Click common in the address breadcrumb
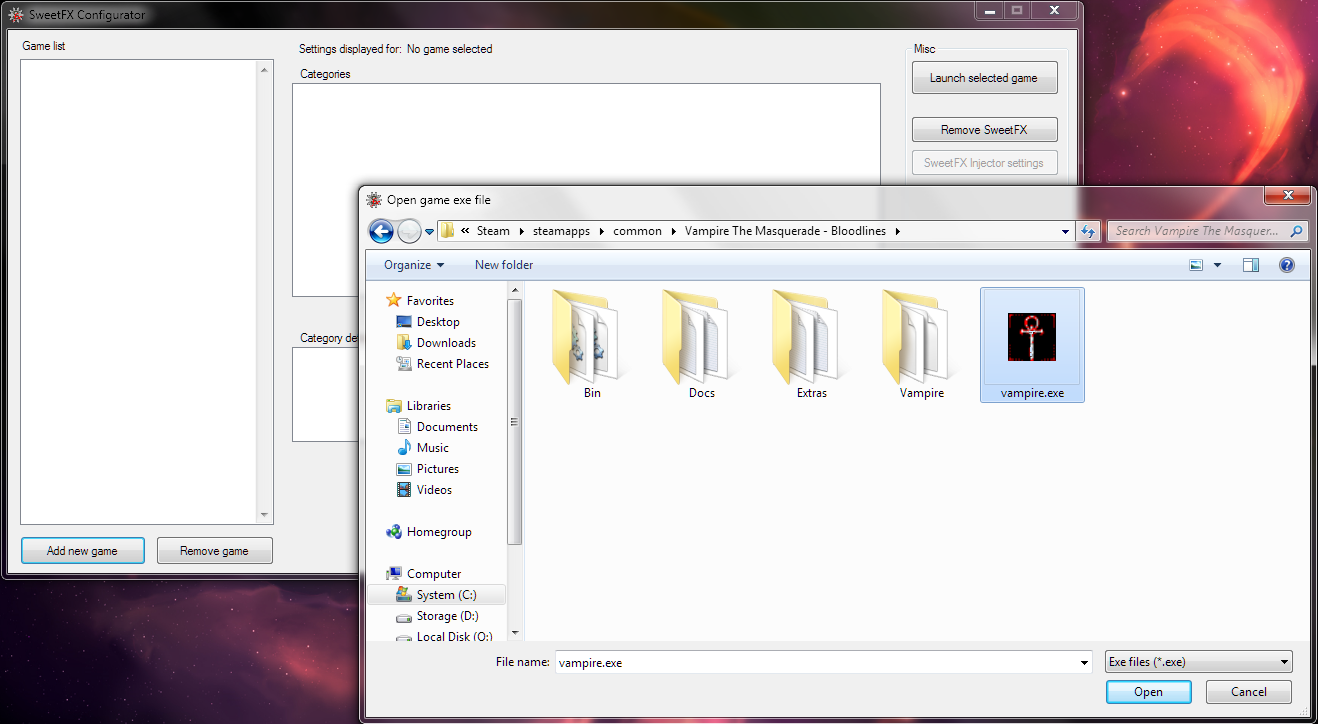 (x=637, y=231)
